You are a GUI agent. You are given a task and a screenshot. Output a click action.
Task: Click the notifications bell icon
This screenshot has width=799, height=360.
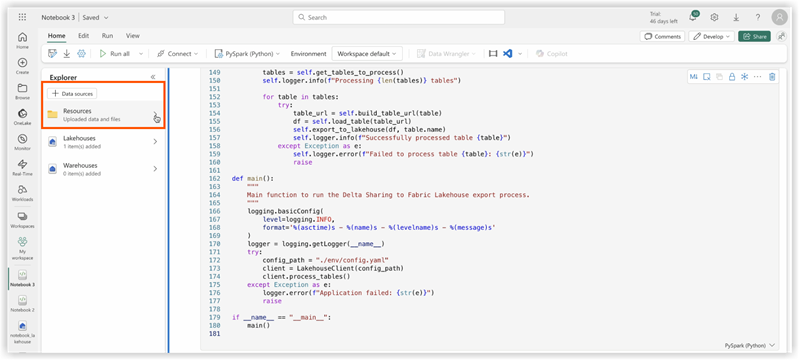pos(693,17)
